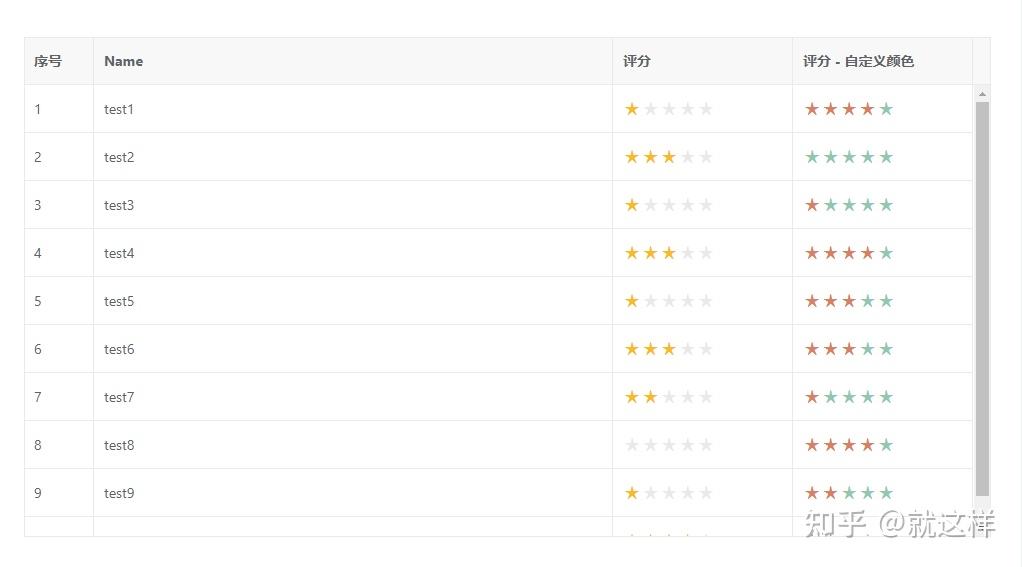This screenshot has height=567, width=1022.
Task: Set test4 custom-color rating to third star
Action: [x=849, y=253]
